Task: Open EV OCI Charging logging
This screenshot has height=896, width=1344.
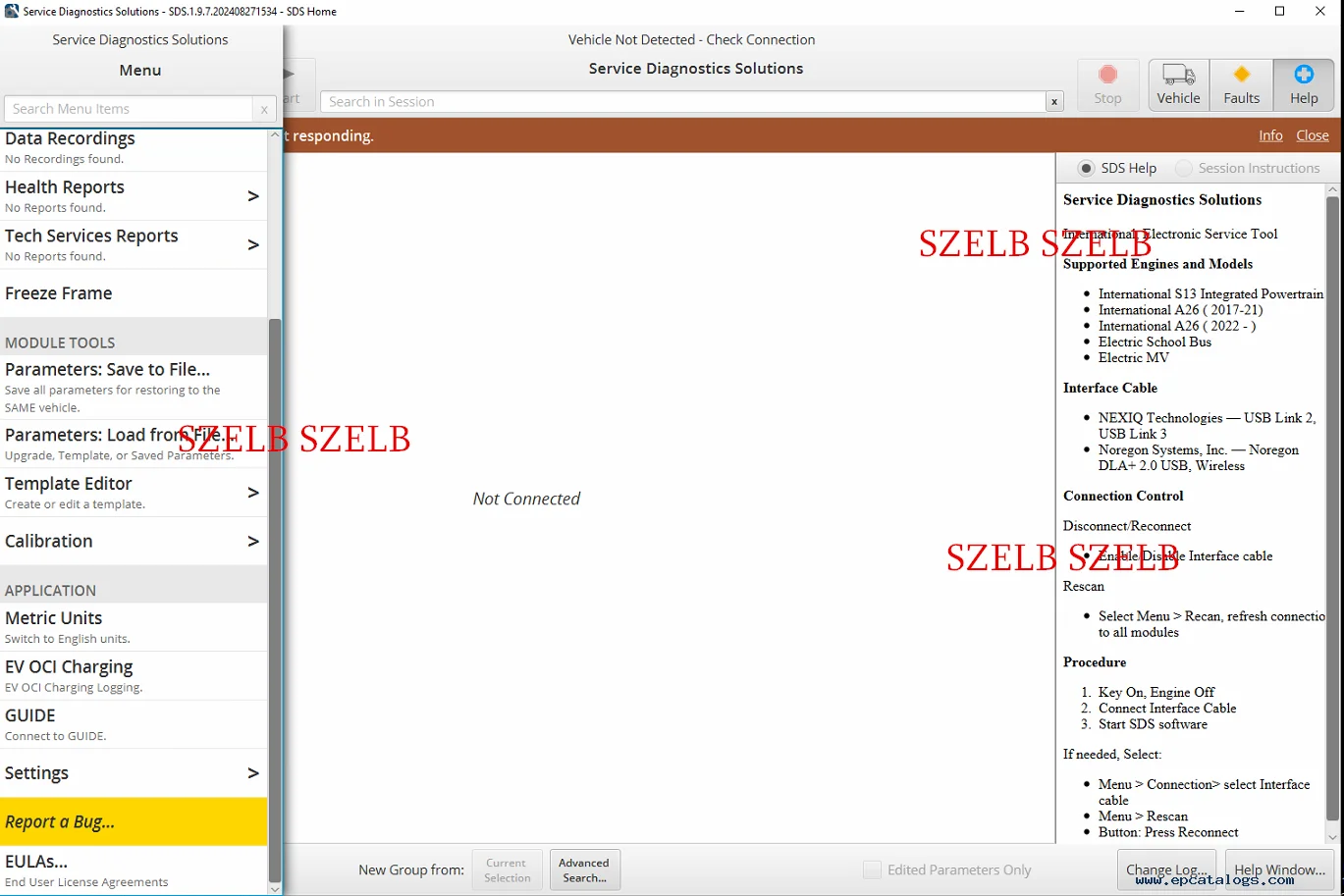Action: pyautogui.click(x=134, y=675)
